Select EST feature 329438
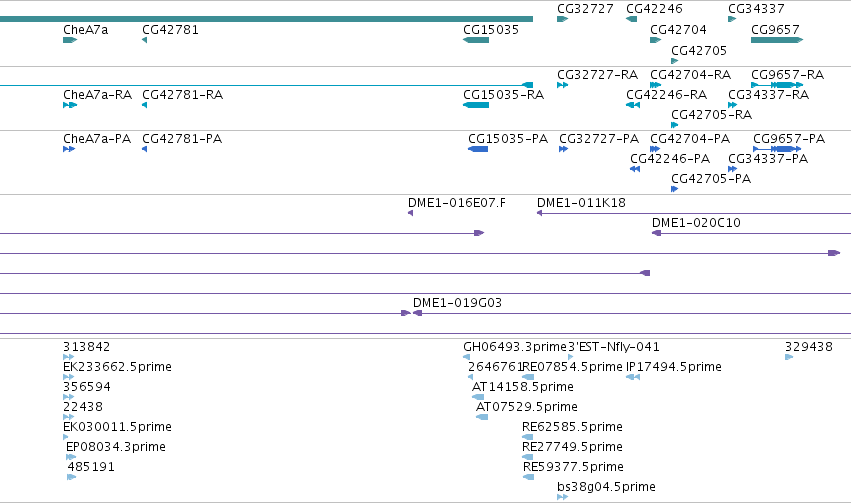 tap(809, 347)
